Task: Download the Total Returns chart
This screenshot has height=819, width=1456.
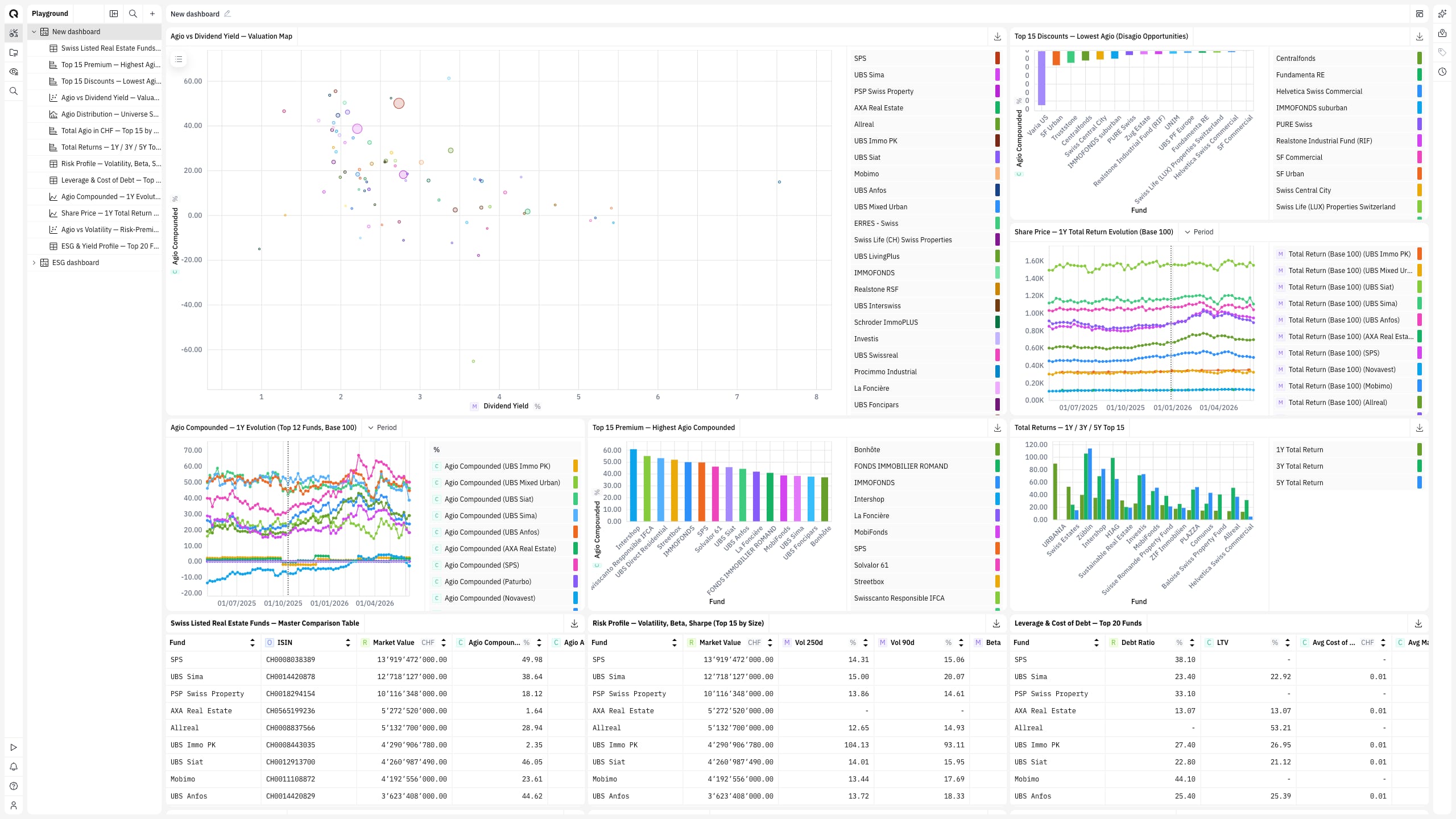Action: click(x=1419, y=428)
